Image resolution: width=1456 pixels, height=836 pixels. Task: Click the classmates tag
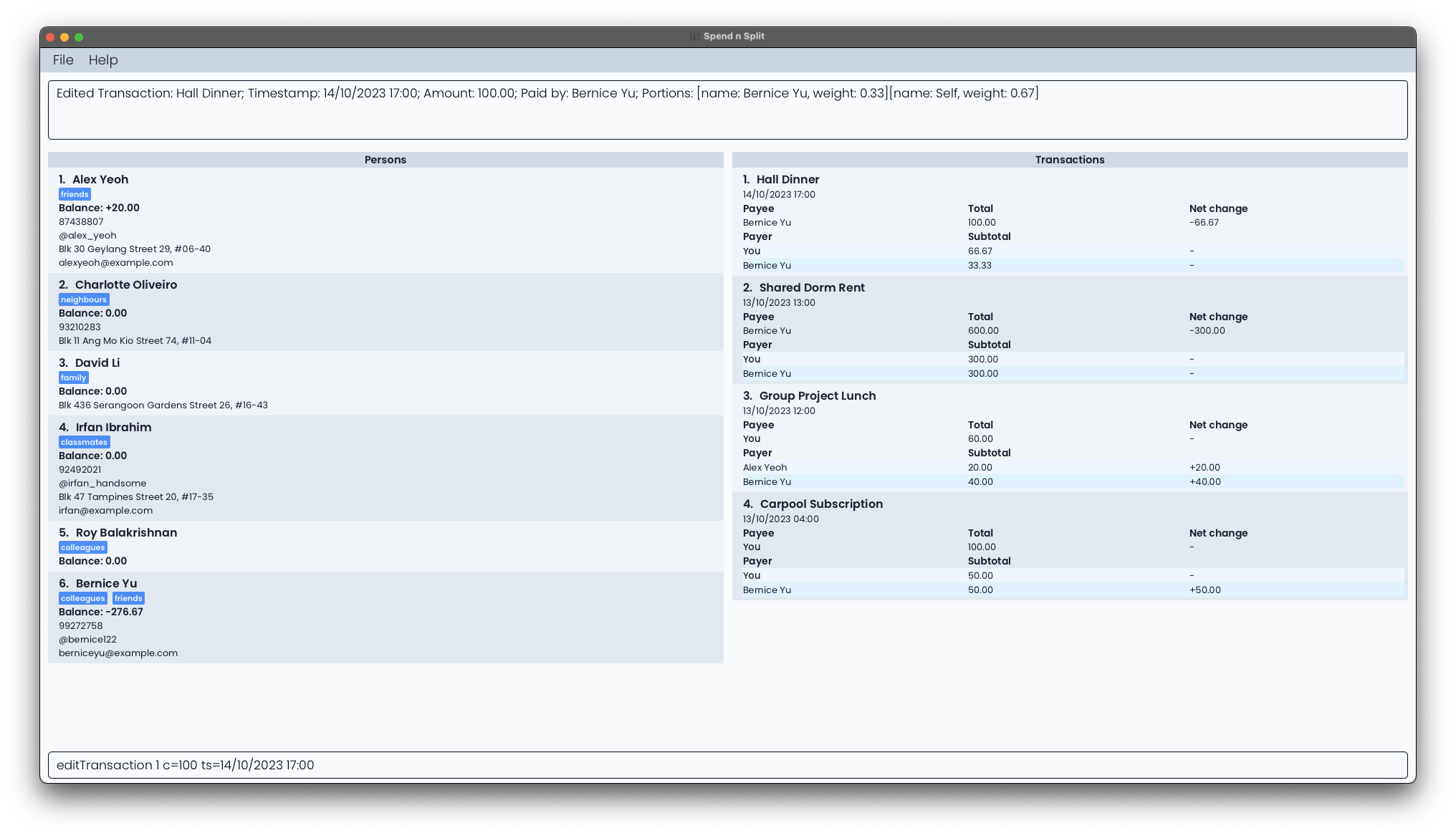[x=84, y=442]
